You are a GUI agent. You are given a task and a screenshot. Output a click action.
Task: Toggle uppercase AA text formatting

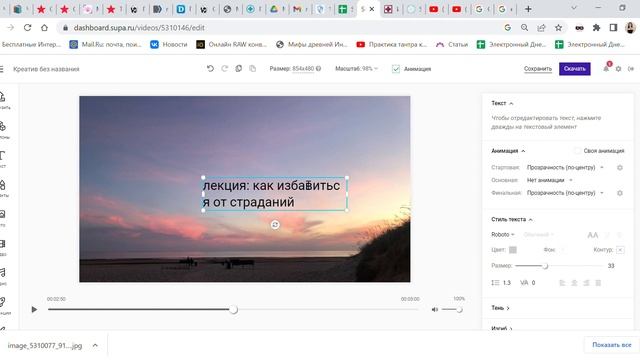pyautogui.click(x=592, y=235)
